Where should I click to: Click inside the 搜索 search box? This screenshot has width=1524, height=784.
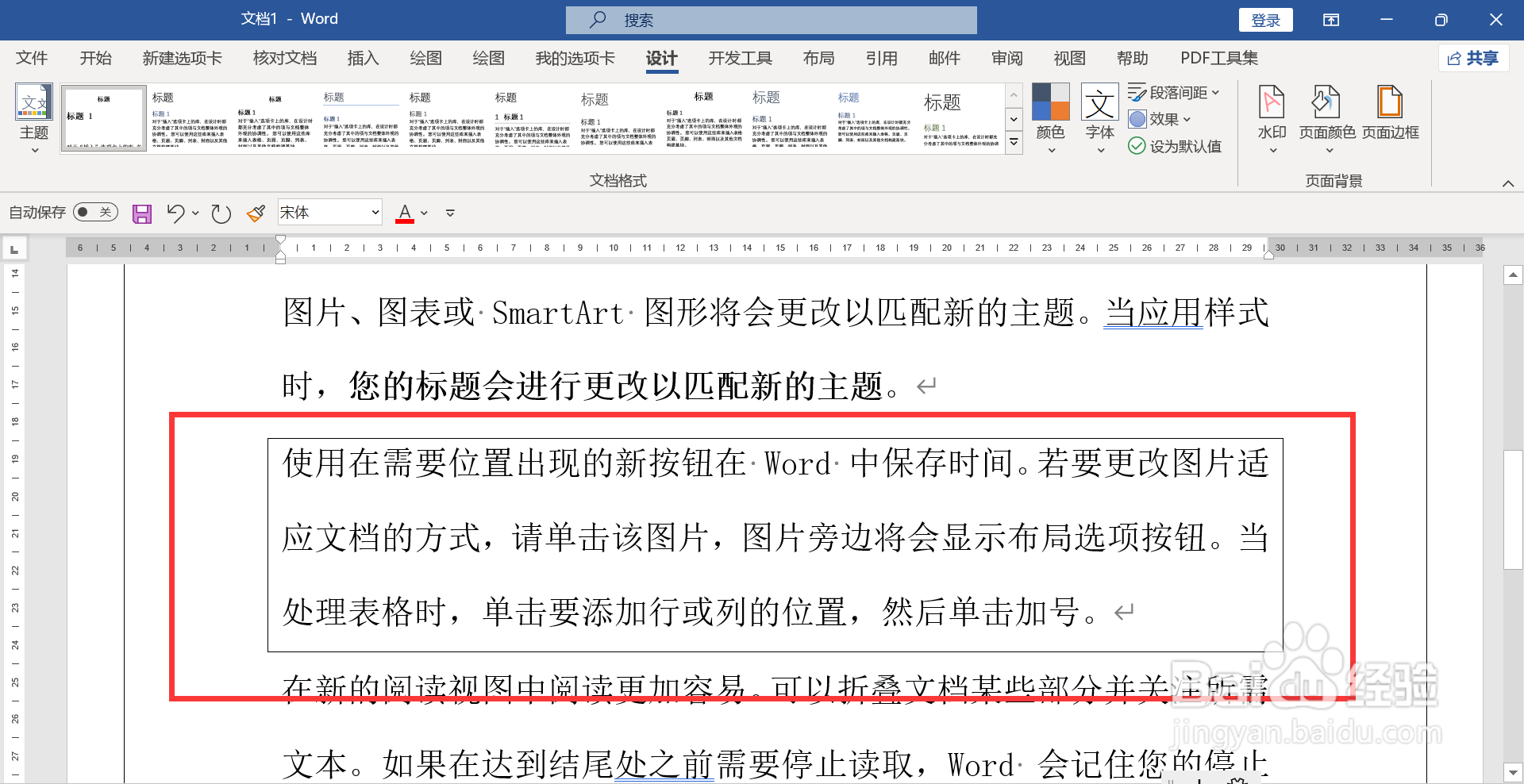coord(771,20)
